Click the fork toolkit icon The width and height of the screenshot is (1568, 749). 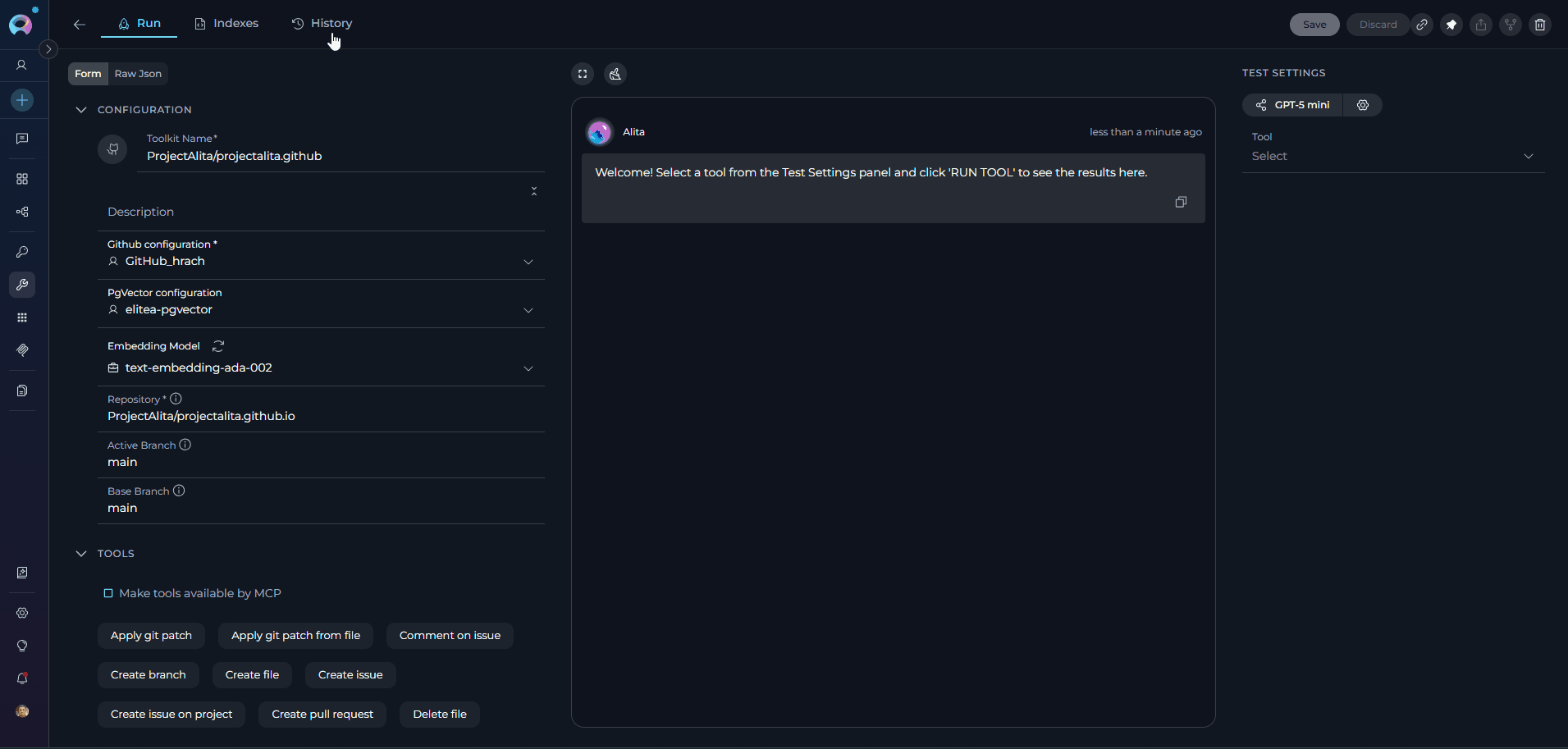tap(1511, 25)
